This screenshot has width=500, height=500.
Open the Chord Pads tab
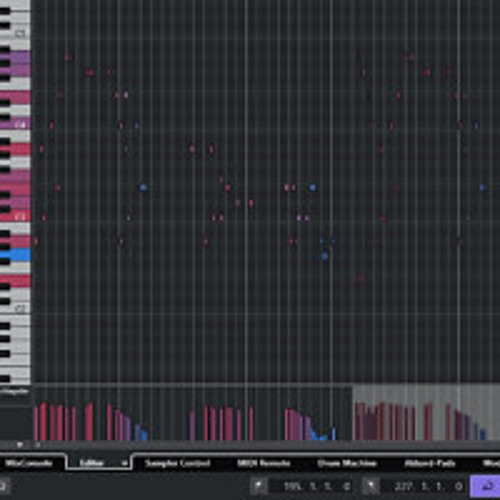[430, 463]
